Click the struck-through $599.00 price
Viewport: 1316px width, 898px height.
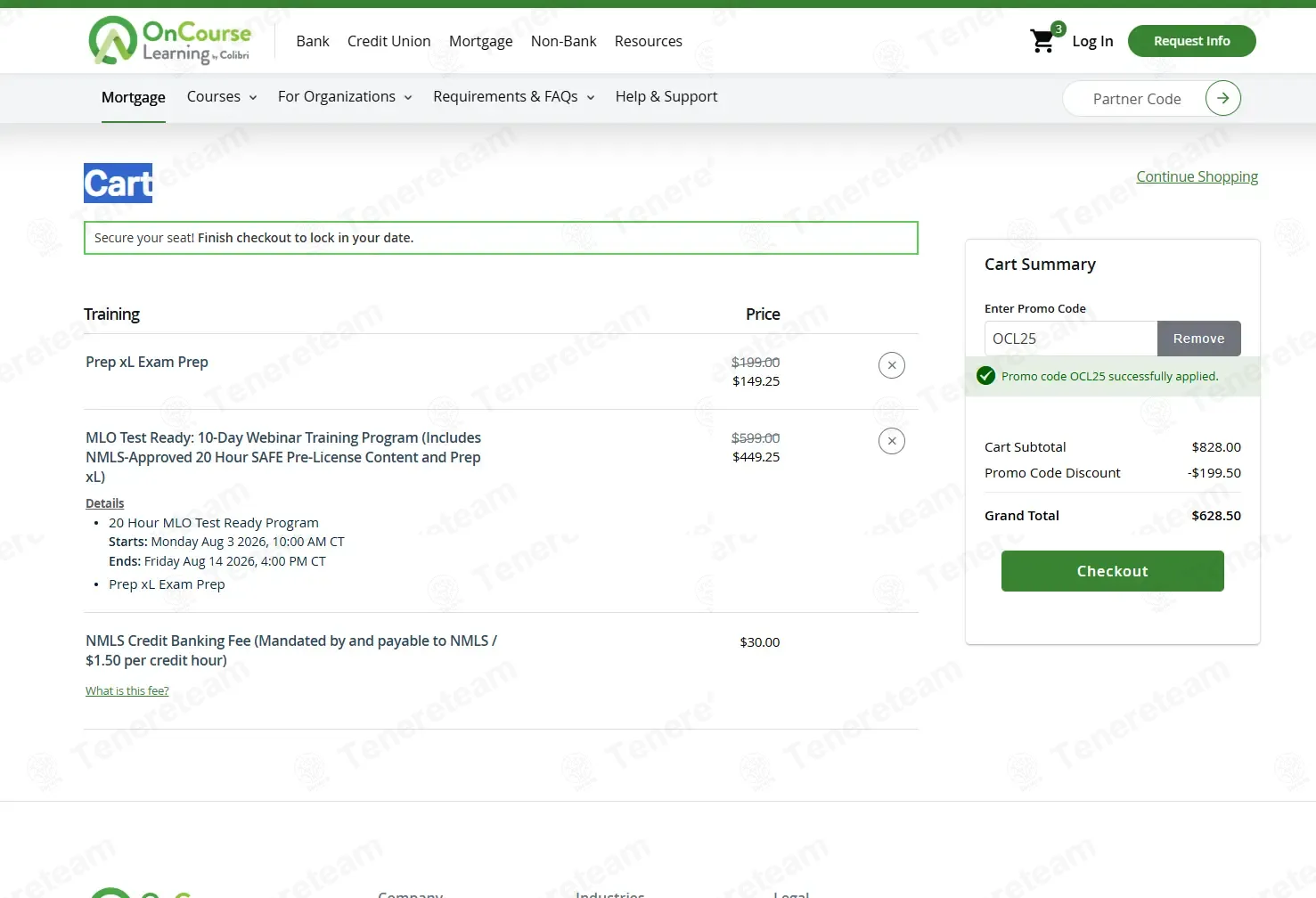[756, 438]
